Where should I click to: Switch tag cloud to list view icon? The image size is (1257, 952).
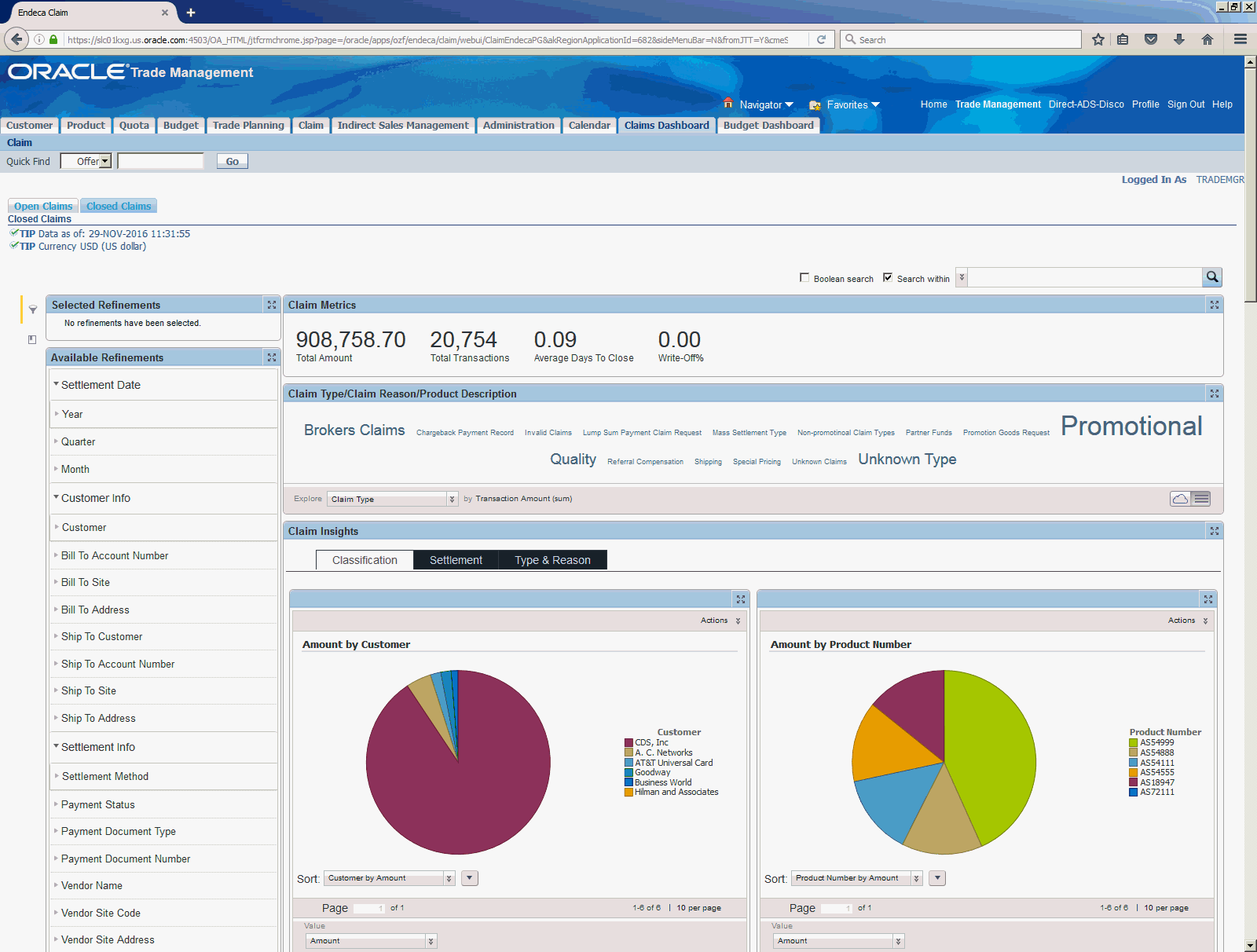1201,499
